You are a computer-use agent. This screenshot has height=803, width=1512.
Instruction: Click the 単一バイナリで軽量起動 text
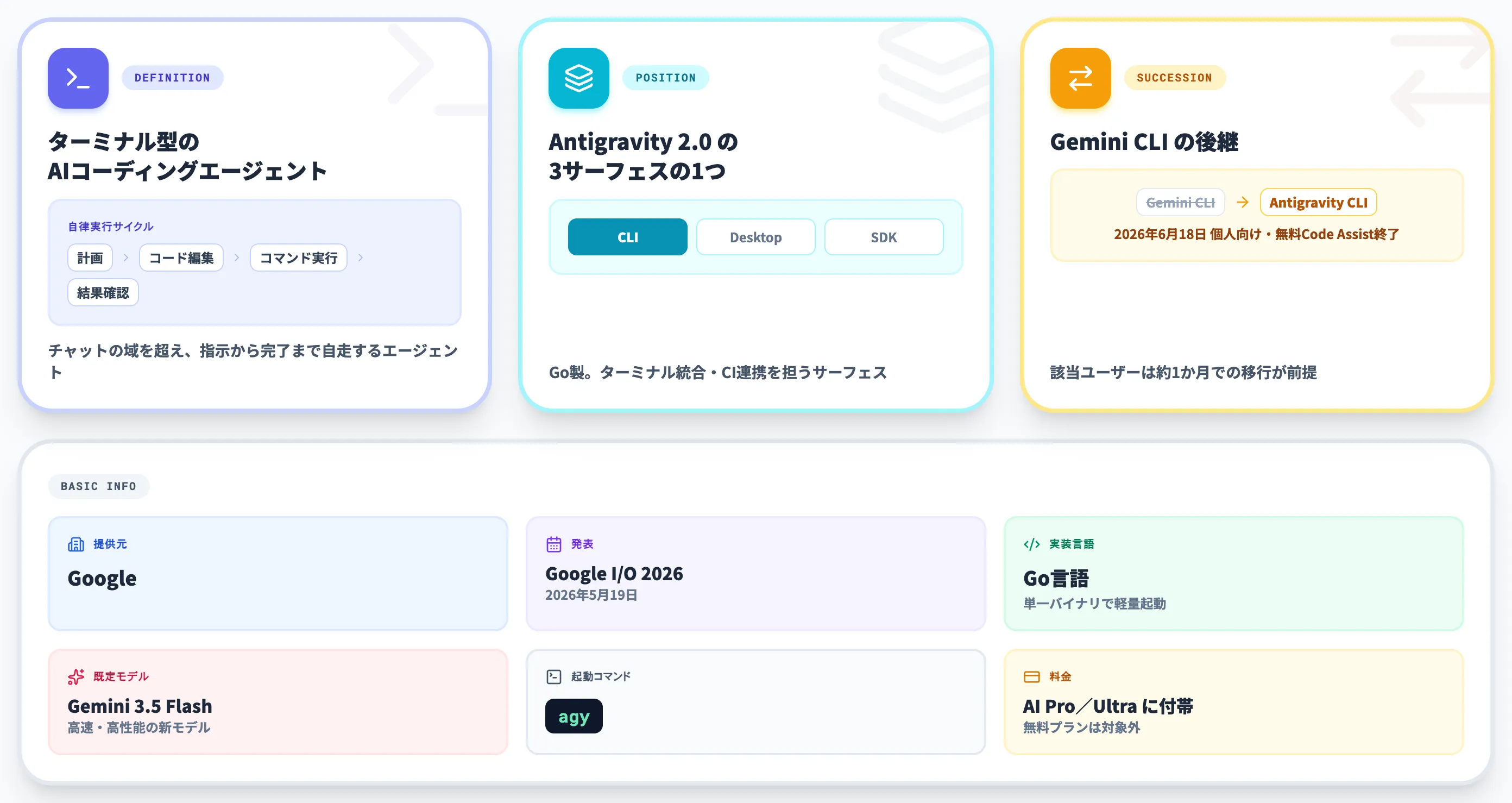(1095, 604)
